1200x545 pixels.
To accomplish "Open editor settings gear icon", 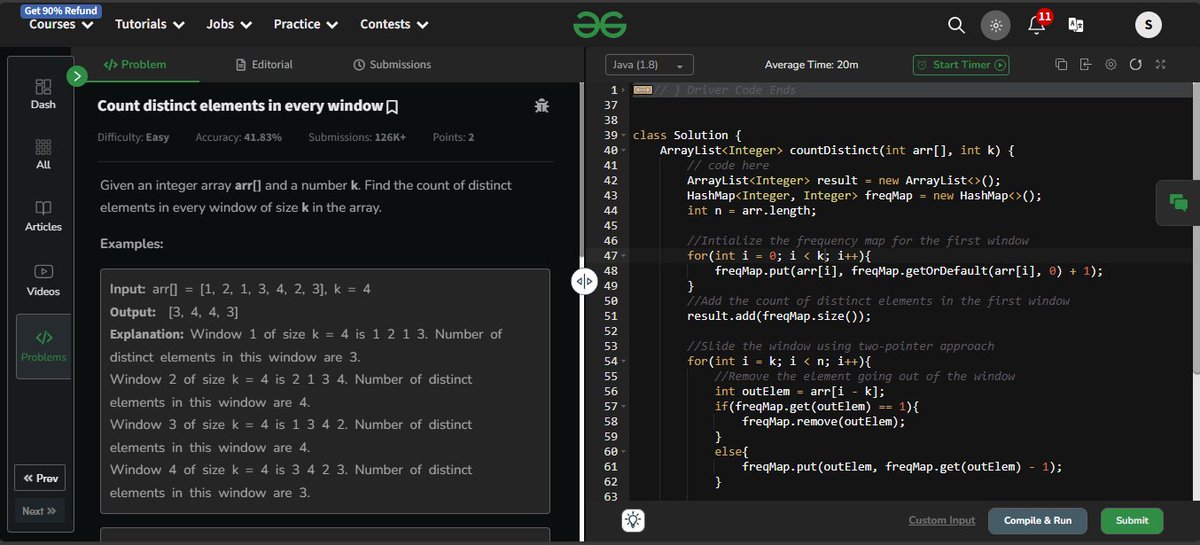I will (x=1111, y=65).
